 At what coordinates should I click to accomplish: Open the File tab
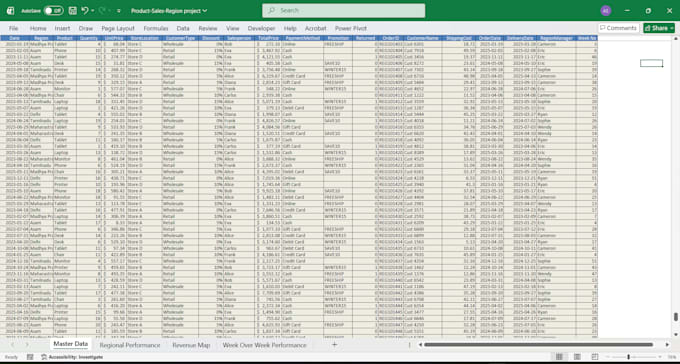13,28
